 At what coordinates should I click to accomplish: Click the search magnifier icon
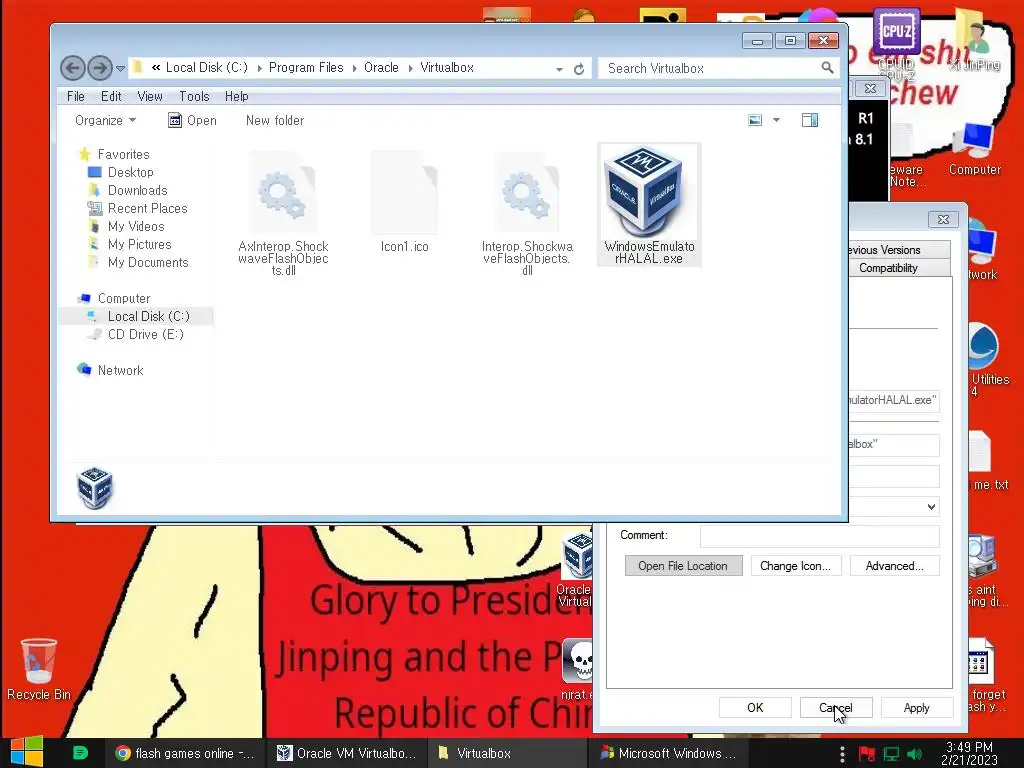[x=827, y=67]
